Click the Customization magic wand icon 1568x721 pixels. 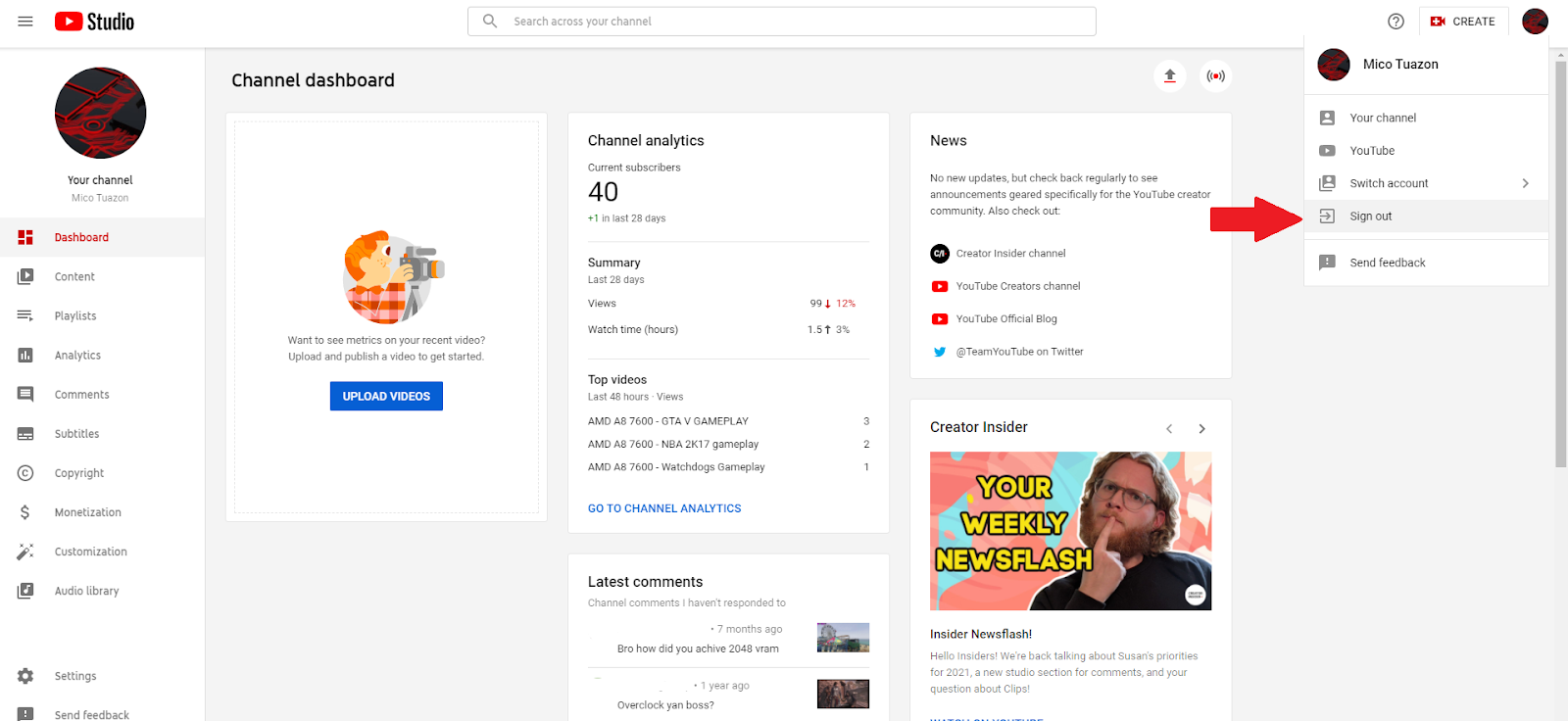(x=25, y=552)
